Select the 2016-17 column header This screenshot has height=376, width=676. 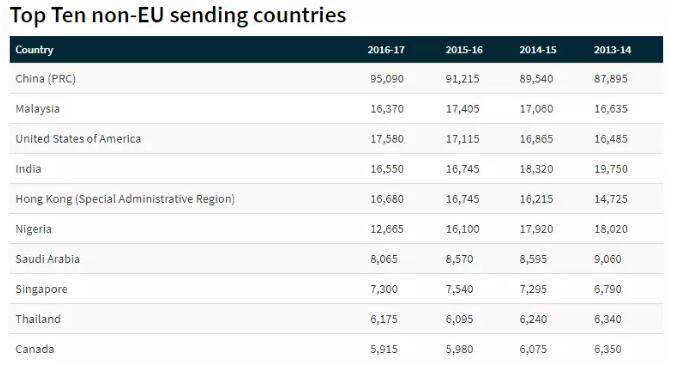tap(386, 50)
